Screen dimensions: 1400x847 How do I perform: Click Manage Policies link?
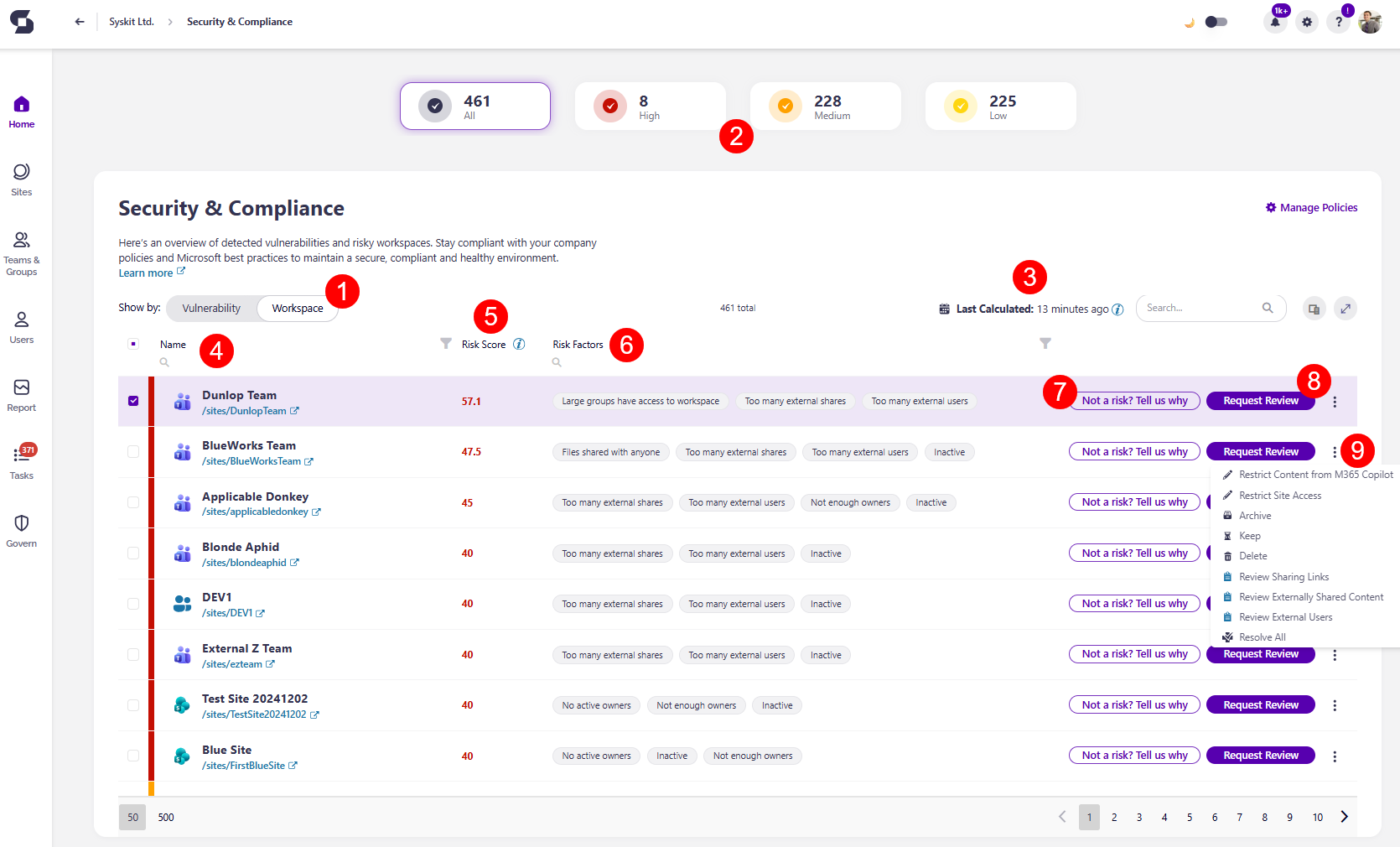(x=1311, y=208)
